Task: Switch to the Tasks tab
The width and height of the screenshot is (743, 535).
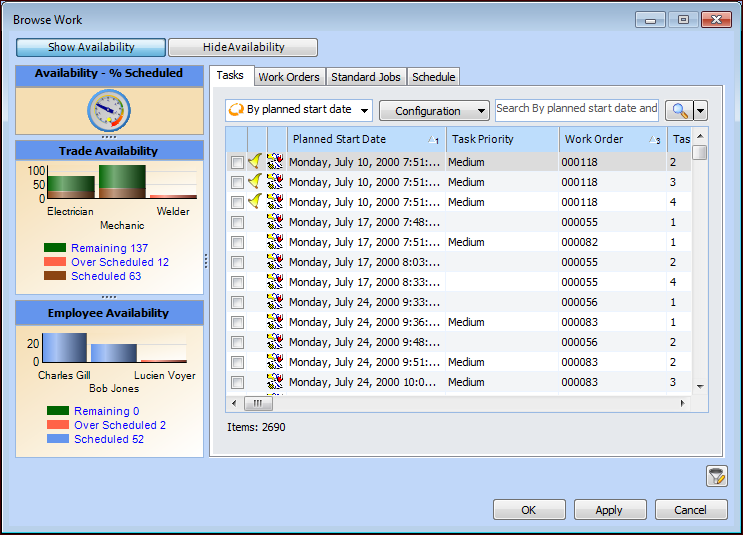Action: pos(231,75)
